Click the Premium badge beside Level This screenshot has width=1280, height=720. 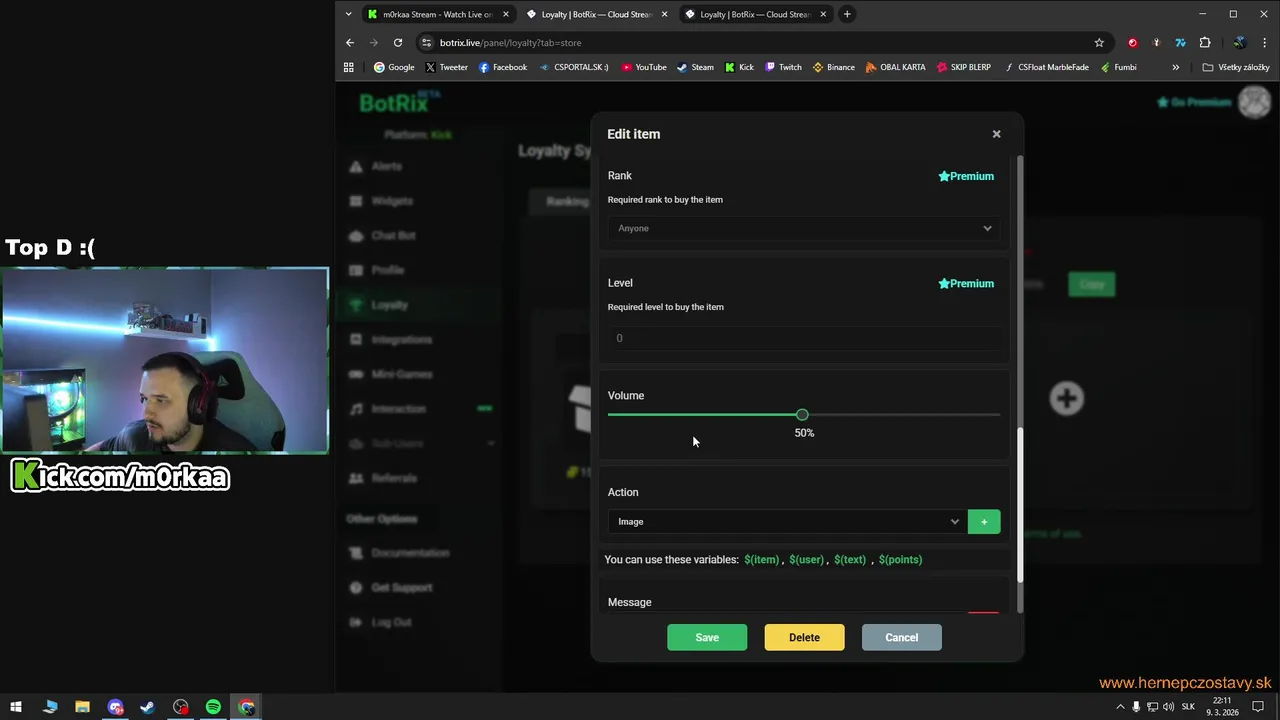click(966, 284)
